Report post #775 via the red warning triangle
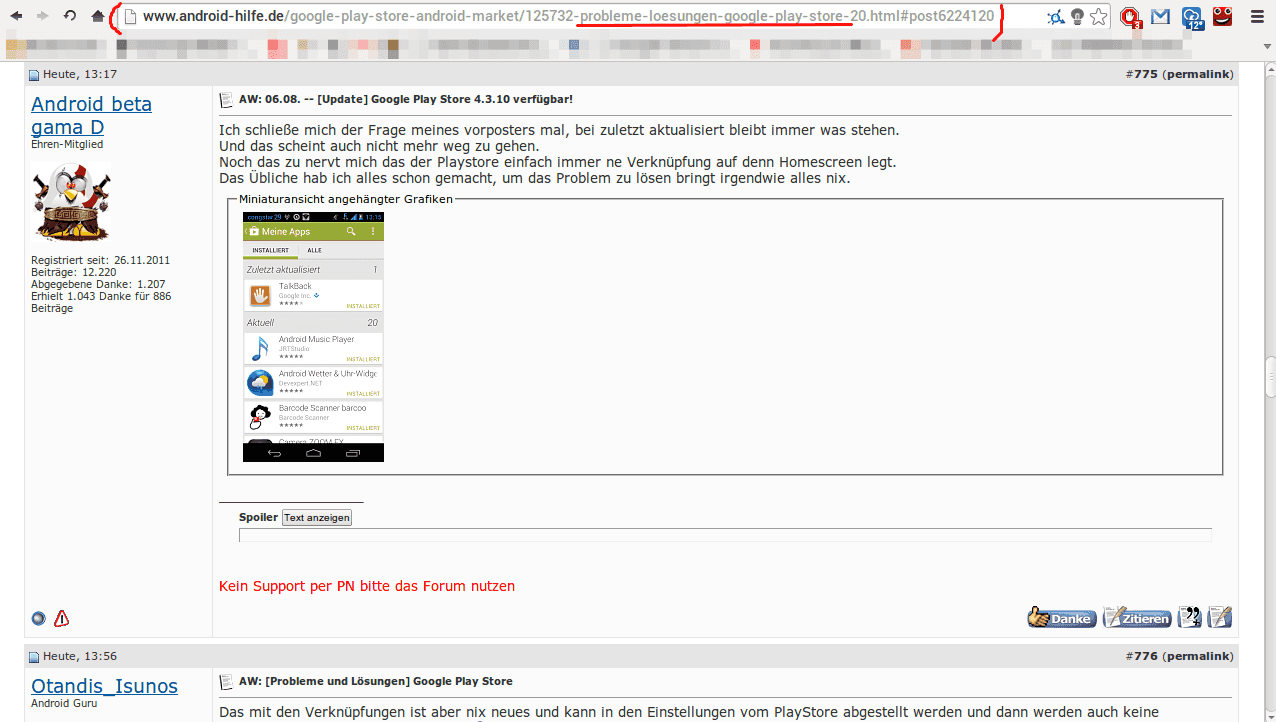Viewport: 1276px width, 722px height. (x=62, y=618)
